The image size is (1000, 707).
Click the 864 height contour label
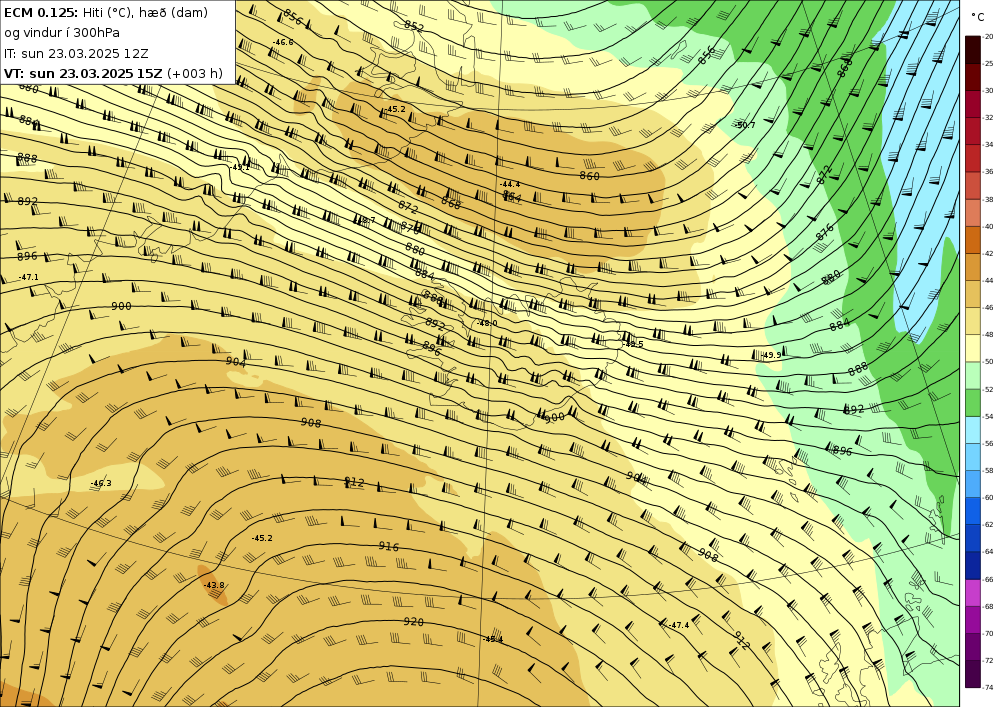[512, 197]
